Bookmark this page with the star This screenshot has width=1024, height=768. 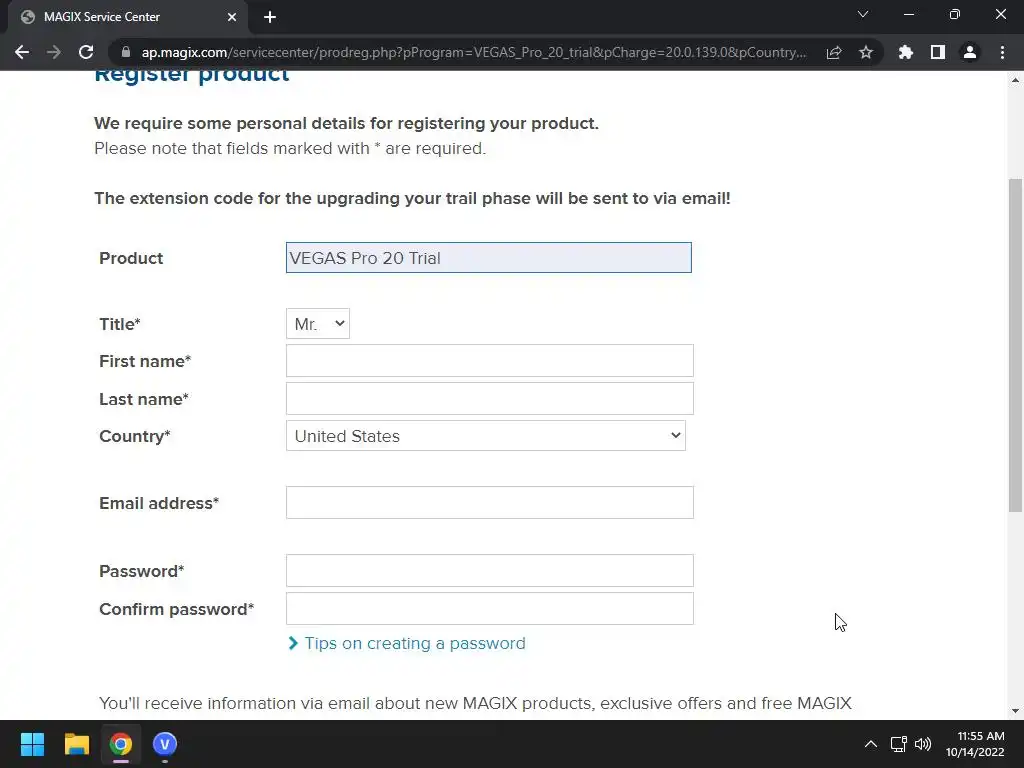[x=866, y=52]
